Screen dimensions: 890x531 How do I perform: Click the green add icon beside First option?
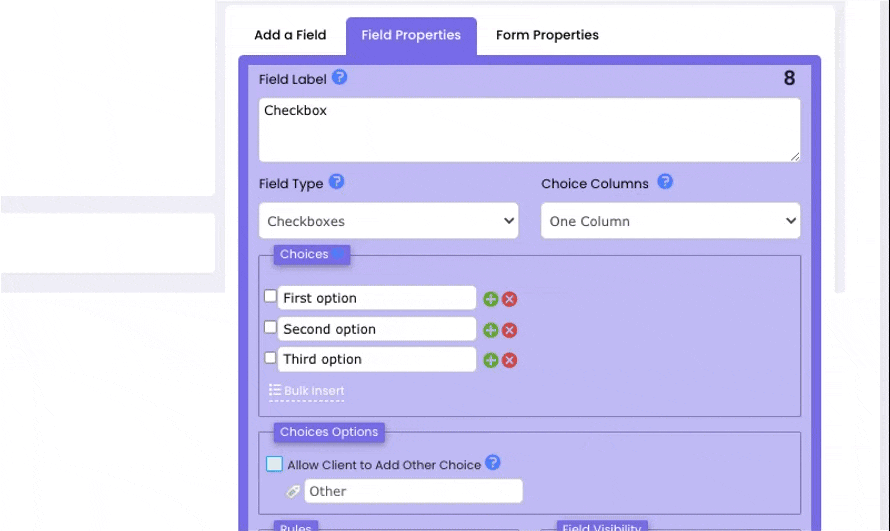(490, 299)
